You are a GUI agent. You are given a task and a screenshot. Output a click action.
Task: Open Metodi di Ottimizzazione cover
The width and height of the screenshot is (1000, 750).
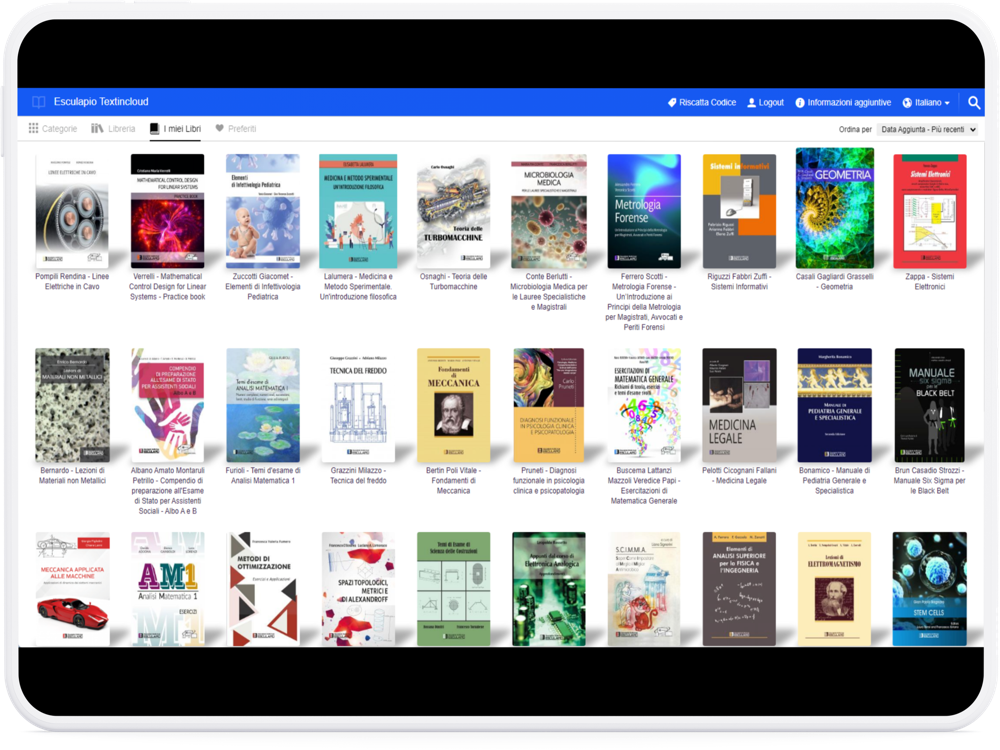[x=263, y=589]
